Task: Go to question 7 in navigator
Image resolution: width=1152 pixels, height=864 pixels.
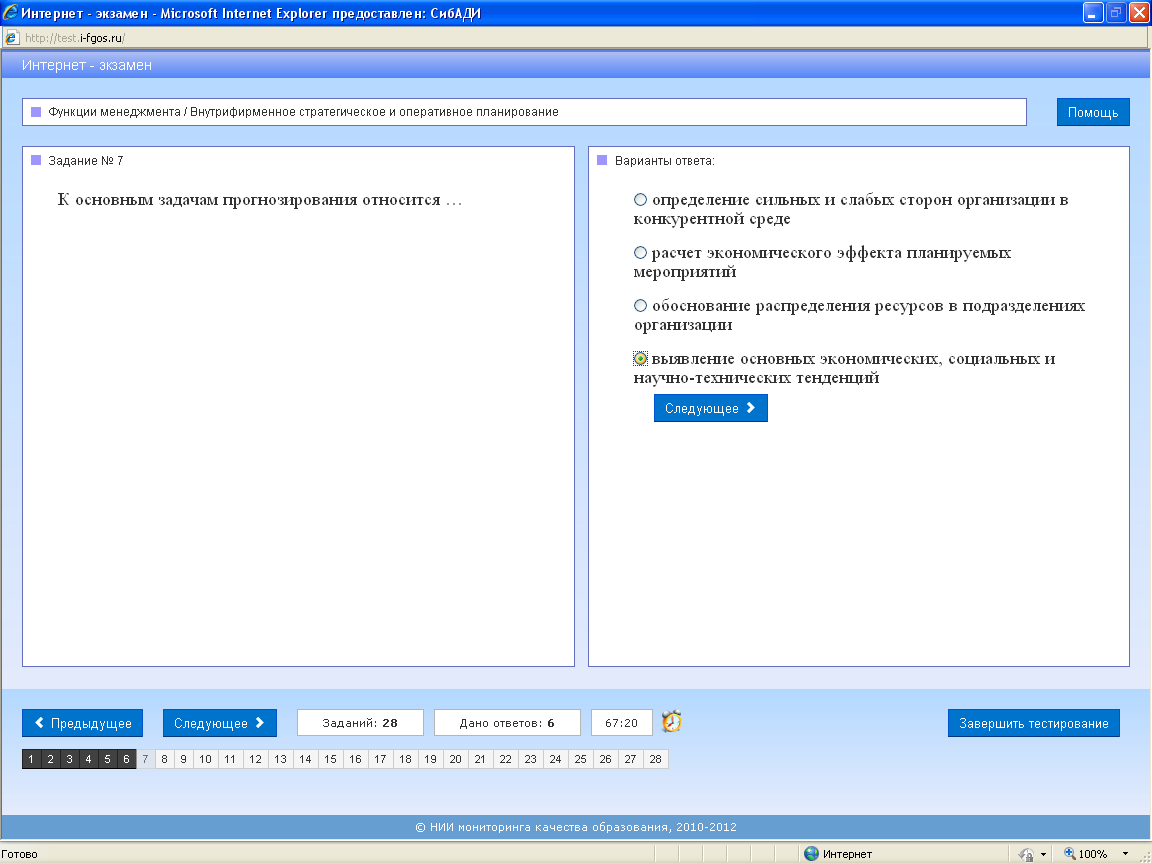Action: pyautogui.click(x=145, y=759)
